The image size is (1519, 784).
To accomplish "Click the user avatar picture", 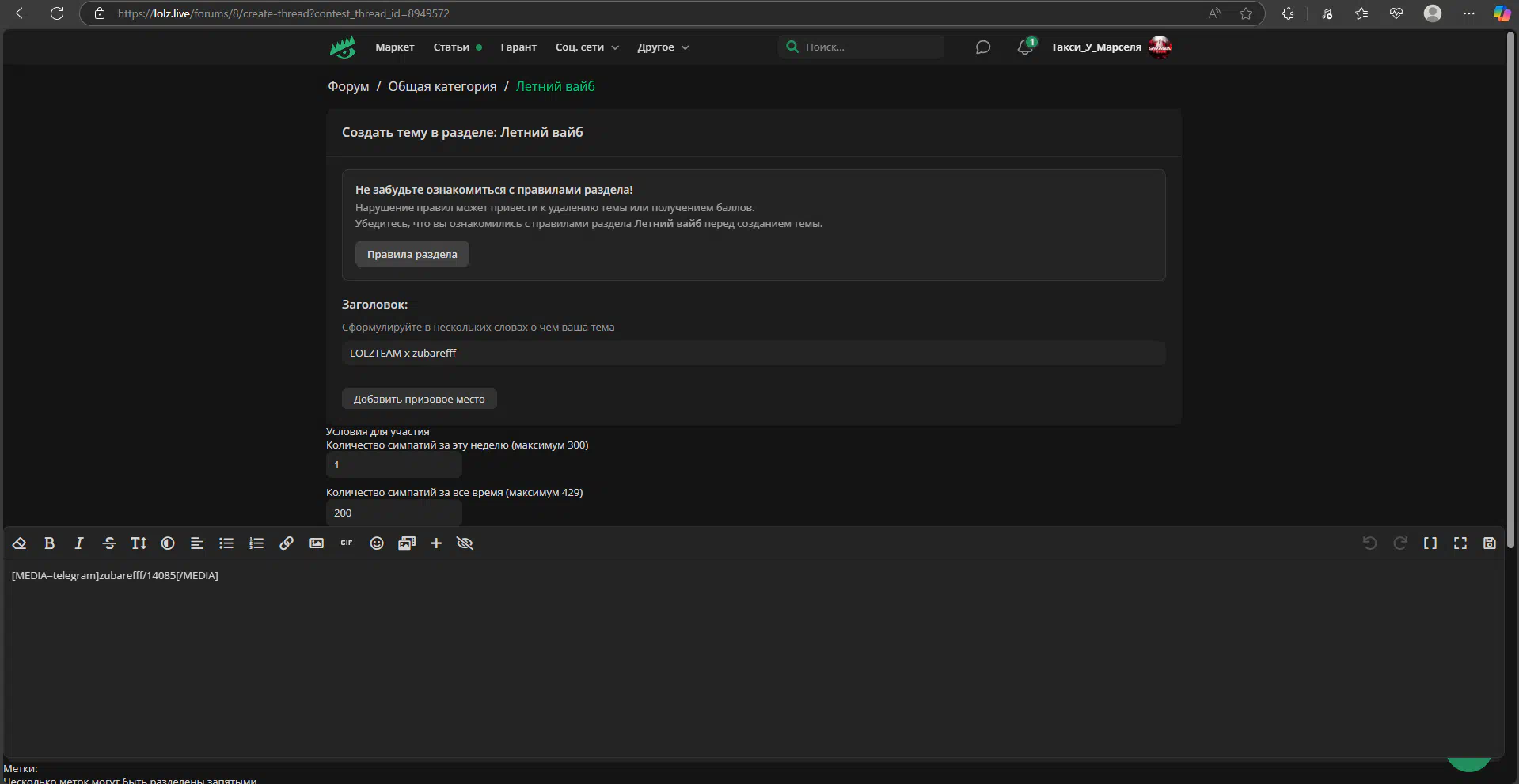I will click(x=1160, y=47).
